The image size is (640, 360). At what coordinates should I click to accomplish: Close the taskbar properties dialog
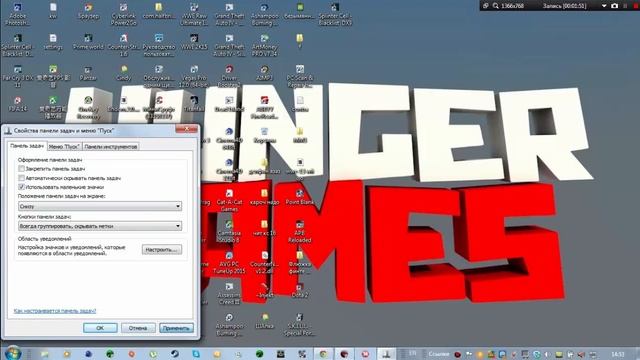187,129
